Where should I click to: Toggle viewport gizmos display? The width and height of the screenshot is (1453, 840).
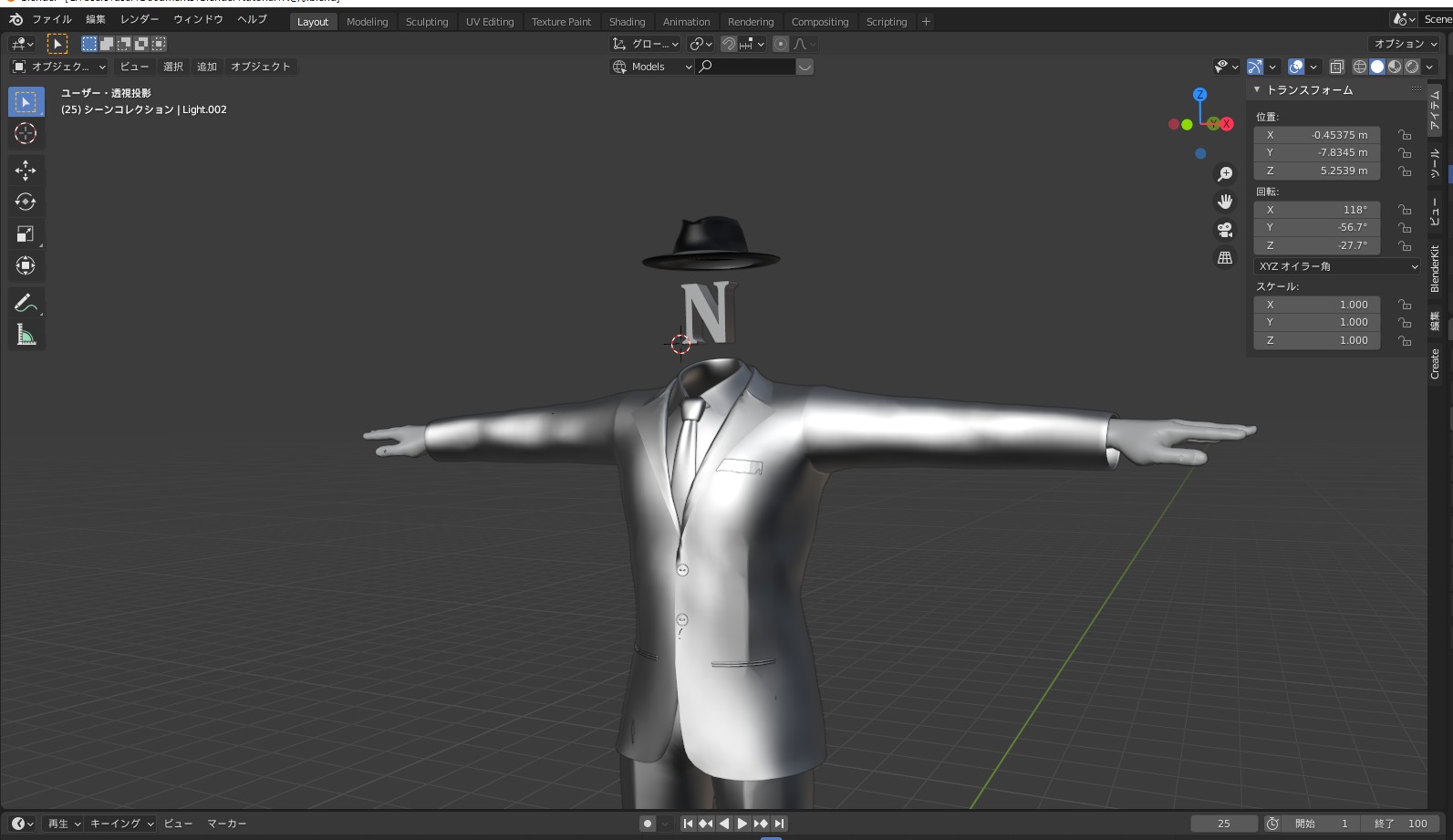coord(1256,67)
